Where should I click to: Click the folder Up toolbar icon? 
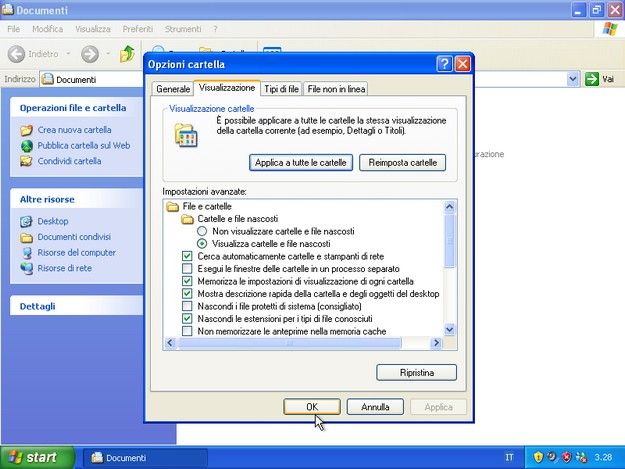(x=127, y=54)
